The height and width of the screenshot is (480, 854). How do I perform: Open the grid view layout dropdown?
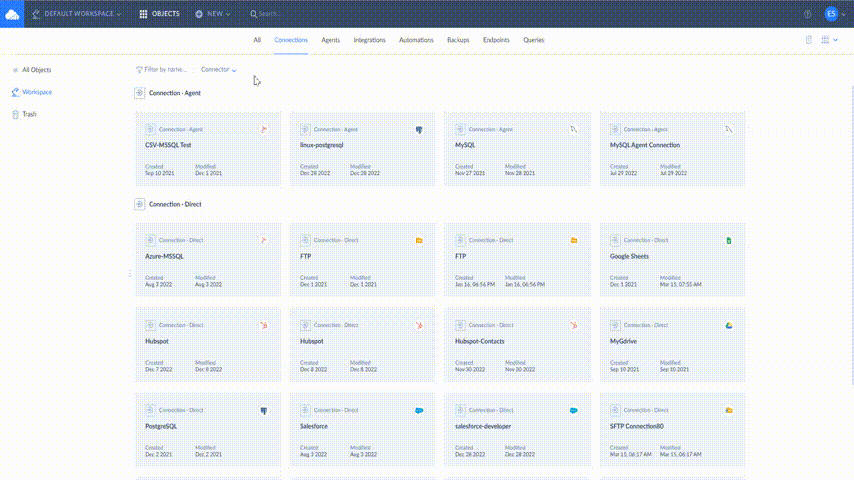tap(829, 40)
